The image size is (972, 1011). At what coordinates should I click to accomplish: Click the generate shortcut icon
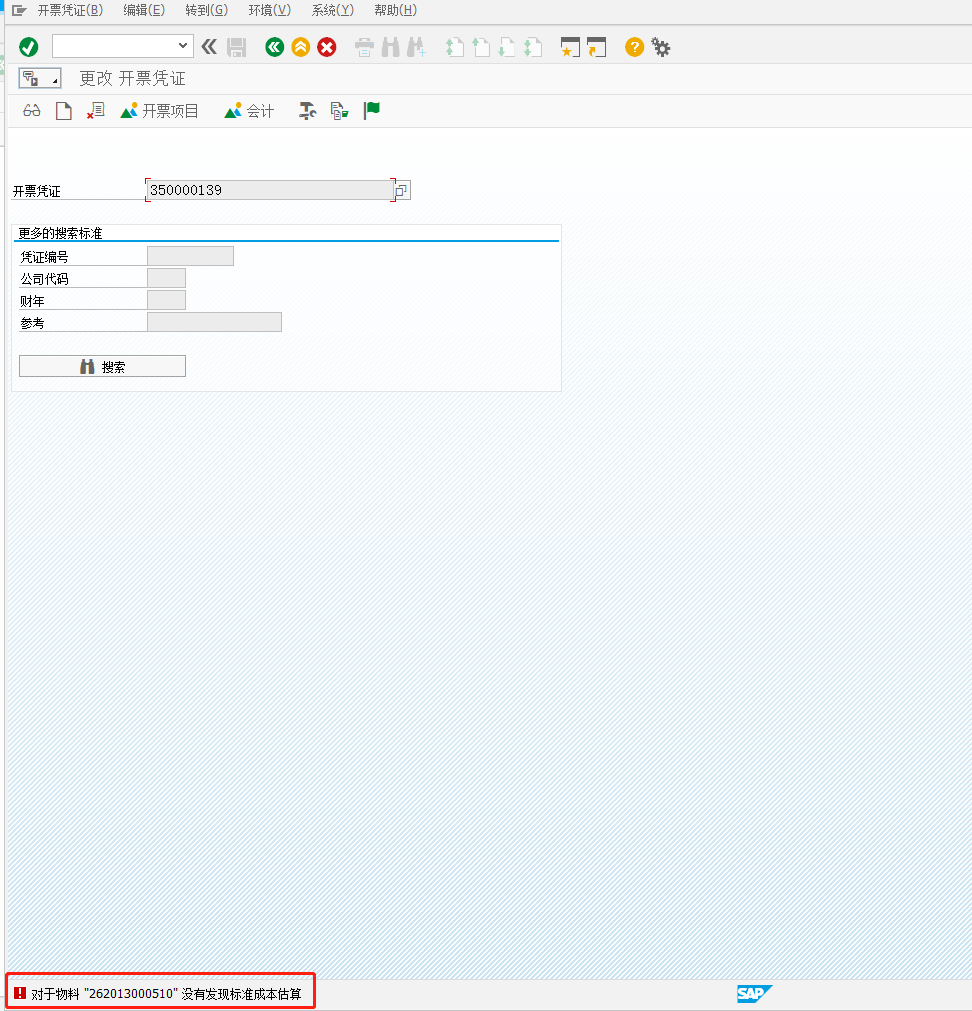pos(596,47)
